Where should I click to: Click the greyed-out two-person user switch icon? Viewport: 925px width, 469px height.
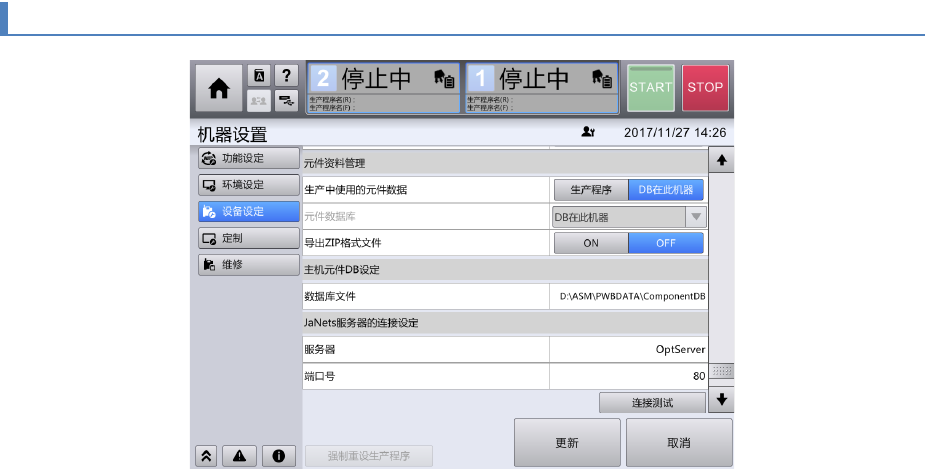pyautogui.click(x=259, y=101)
